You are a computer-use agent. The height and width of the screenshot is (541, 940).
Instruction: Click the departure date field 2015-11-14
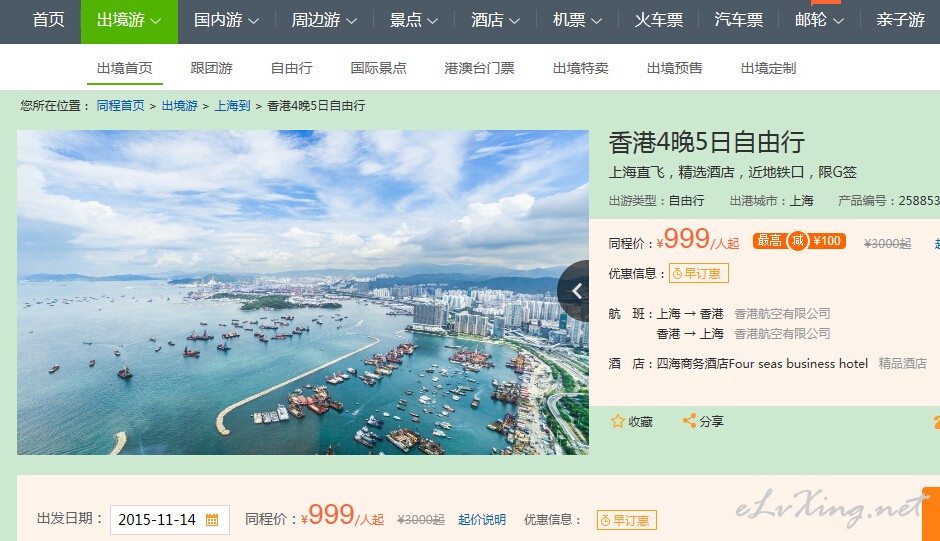170,519
